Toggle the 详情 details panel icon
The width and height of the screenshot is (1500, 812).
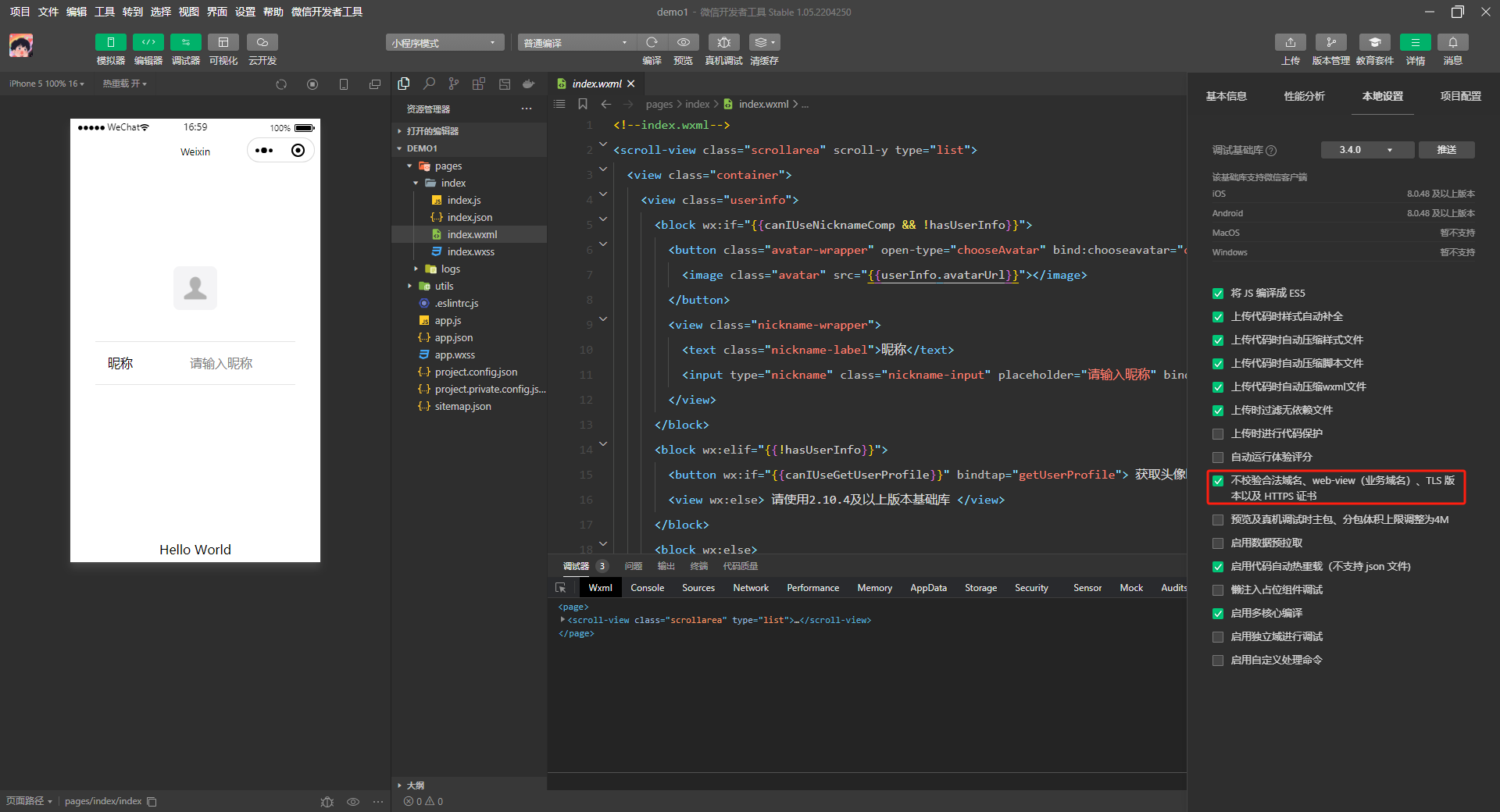click(1415, 42)
